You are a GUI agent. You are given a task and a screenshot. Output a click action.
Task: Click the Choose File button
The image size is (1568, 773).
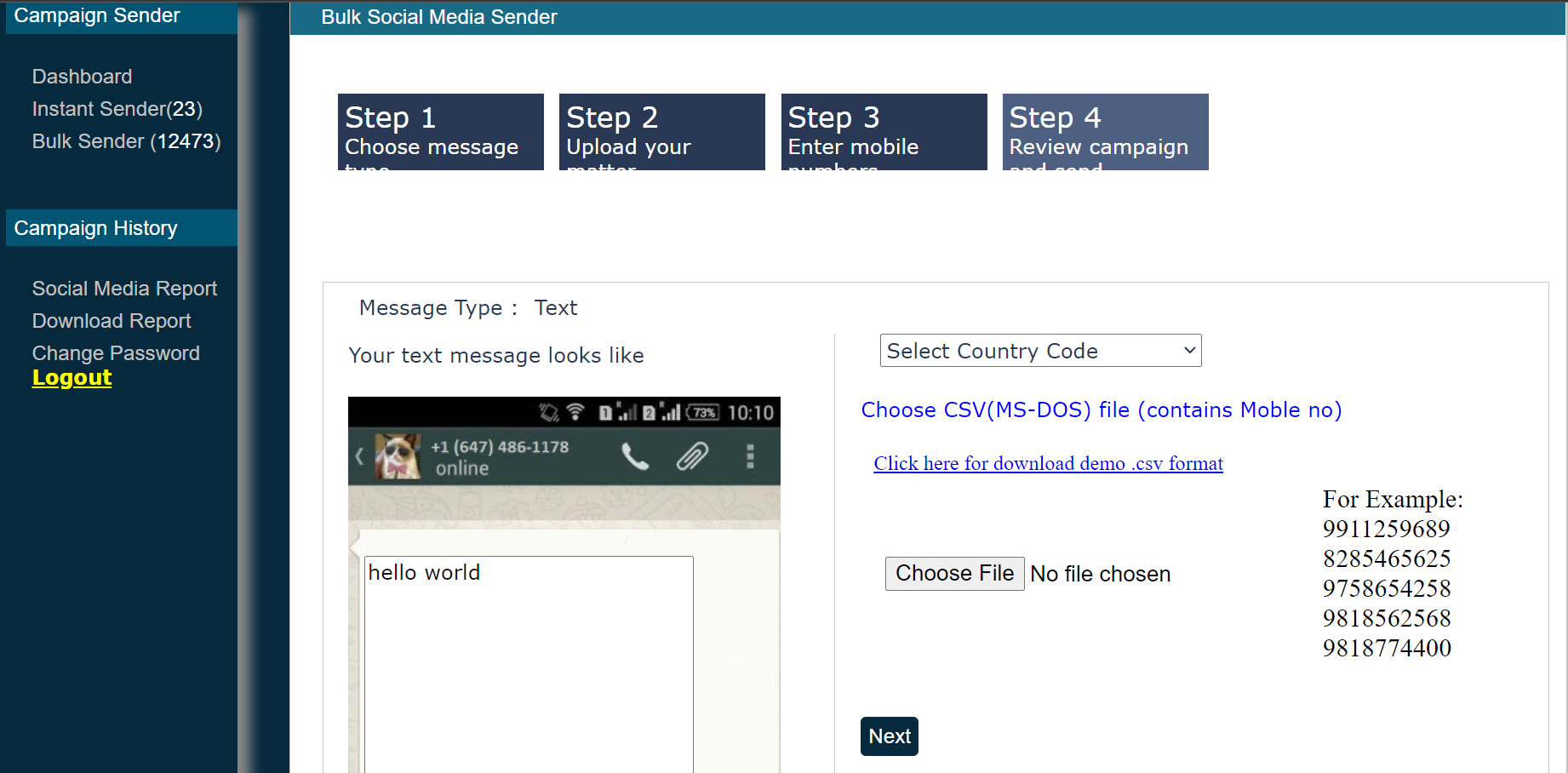pos(955,574)
